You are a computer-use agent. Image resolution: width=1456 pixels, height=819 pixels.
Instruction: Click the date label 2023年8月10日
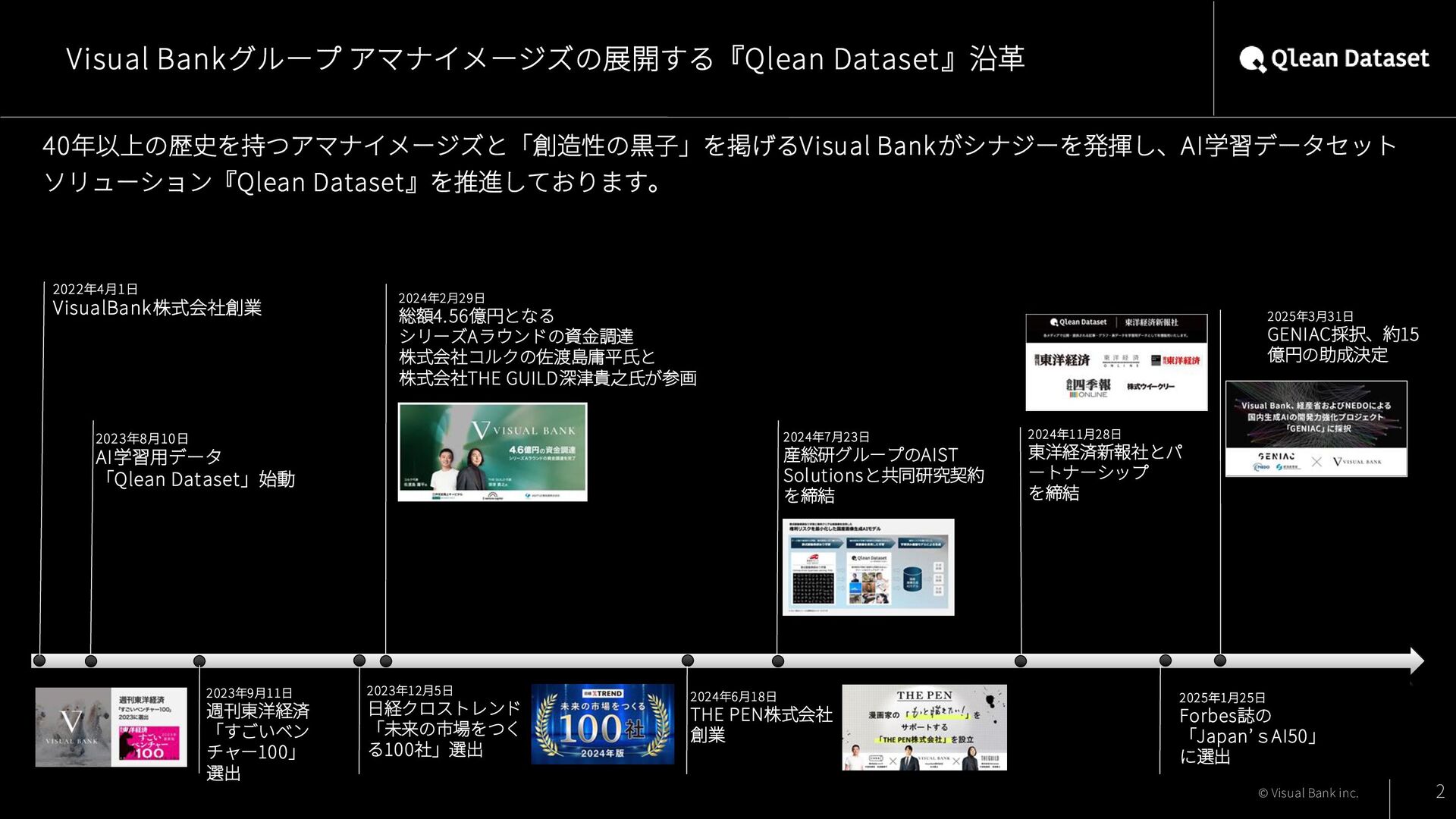(x=142, y=438)
